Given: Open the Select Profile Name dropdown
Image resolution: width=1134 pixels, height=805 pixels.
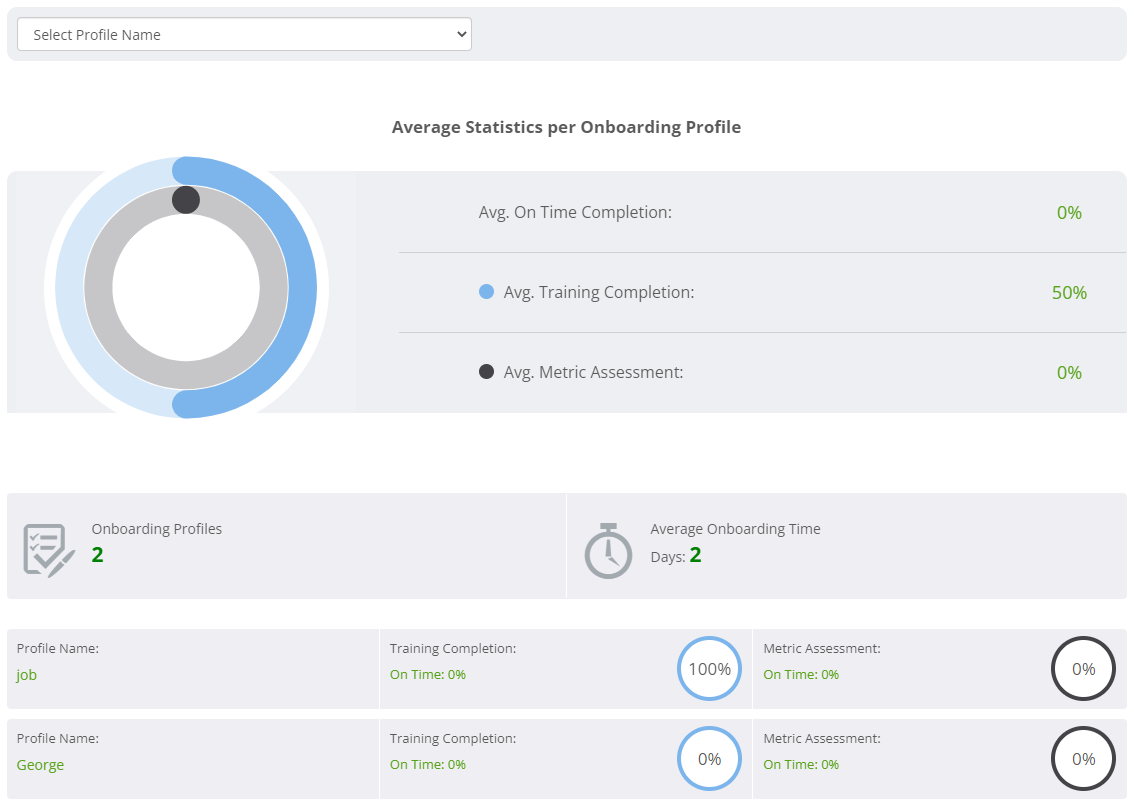Looking at the screenshot, I should pyautogui.click(x=244, y=35).
